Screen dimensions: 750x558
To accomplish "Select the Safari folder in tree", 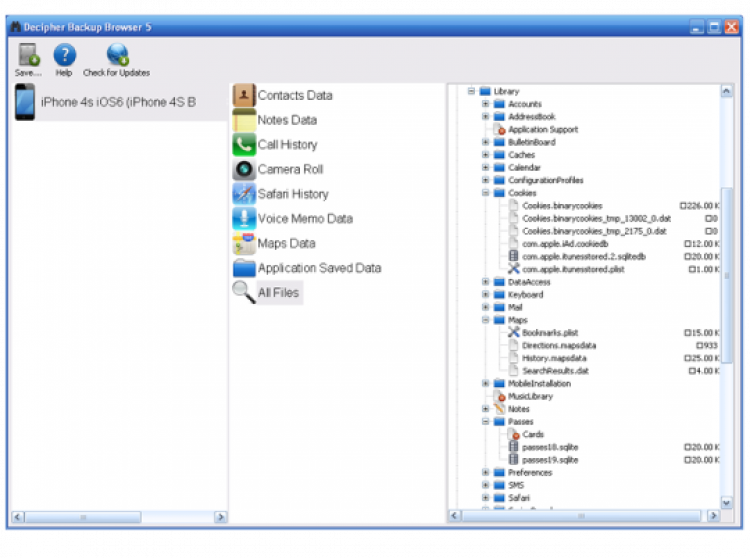I will coord(518,498).
